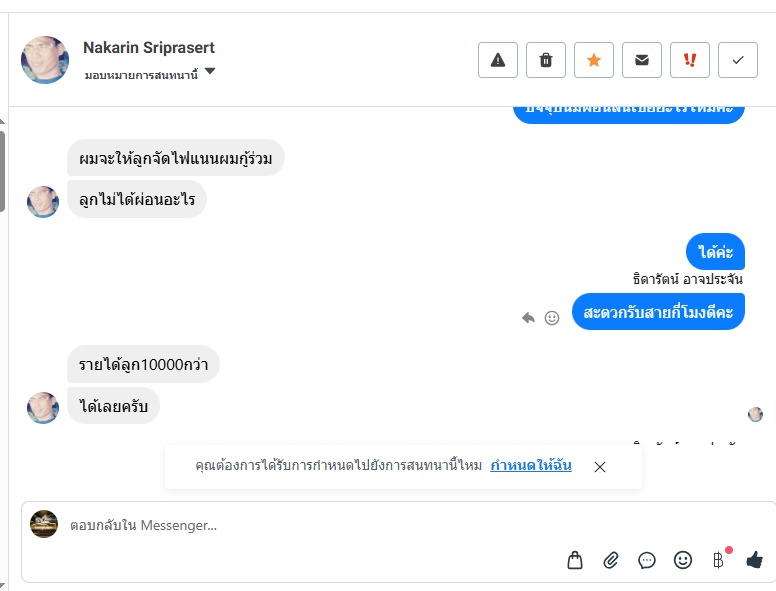Dismiss the assignment prompt banner

click(x=600, y=467)
